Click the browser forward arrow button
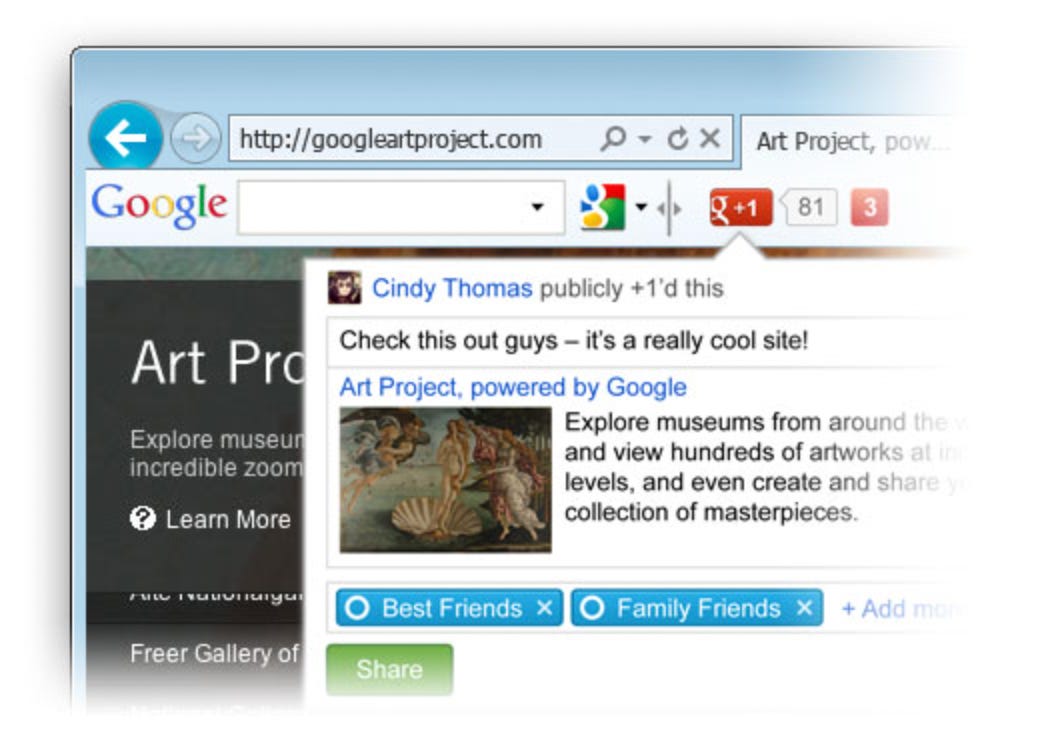The image size is (1046, 730). point(195,138)
